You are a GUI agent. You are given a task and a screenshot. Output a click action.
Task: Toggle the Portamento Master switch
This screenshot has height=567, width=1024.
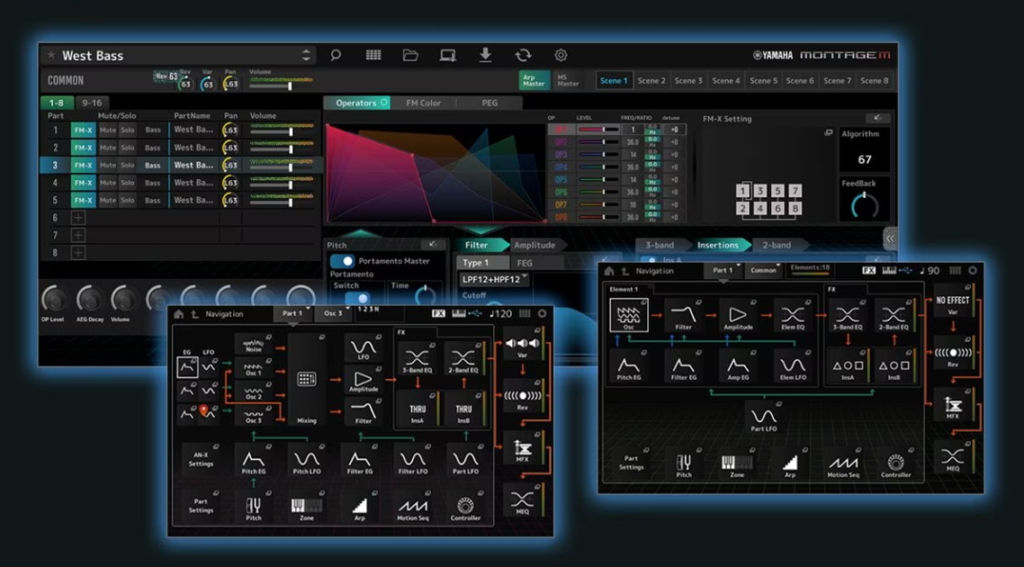[343, 261]
